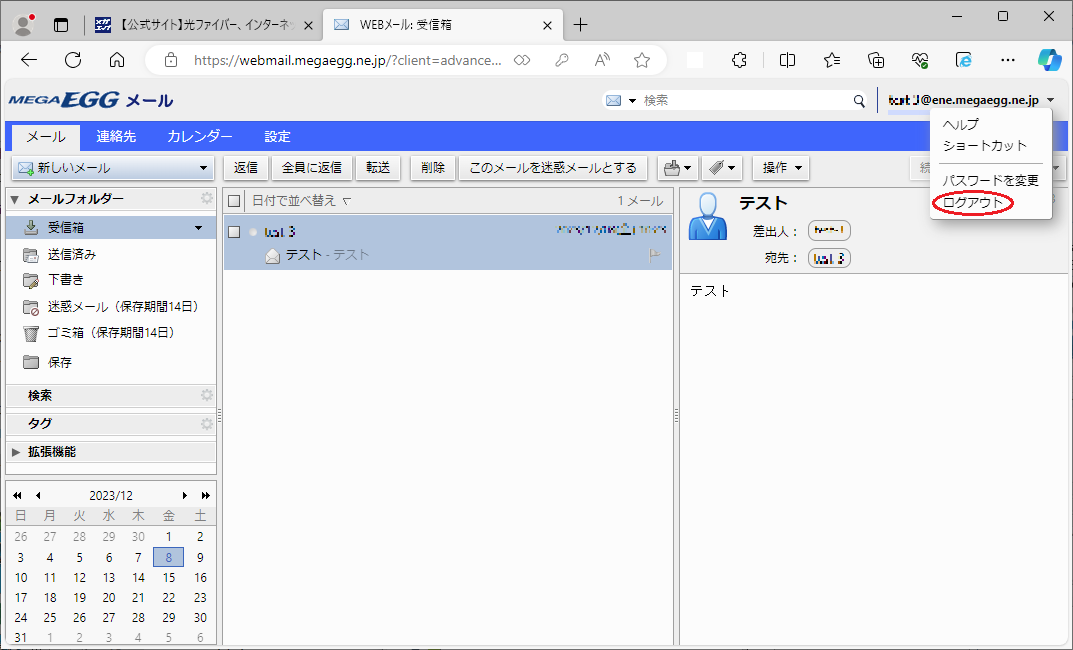Tick the select-all messages checkbox
Screen dimensions: 1073x650
(x=234, y=201)
